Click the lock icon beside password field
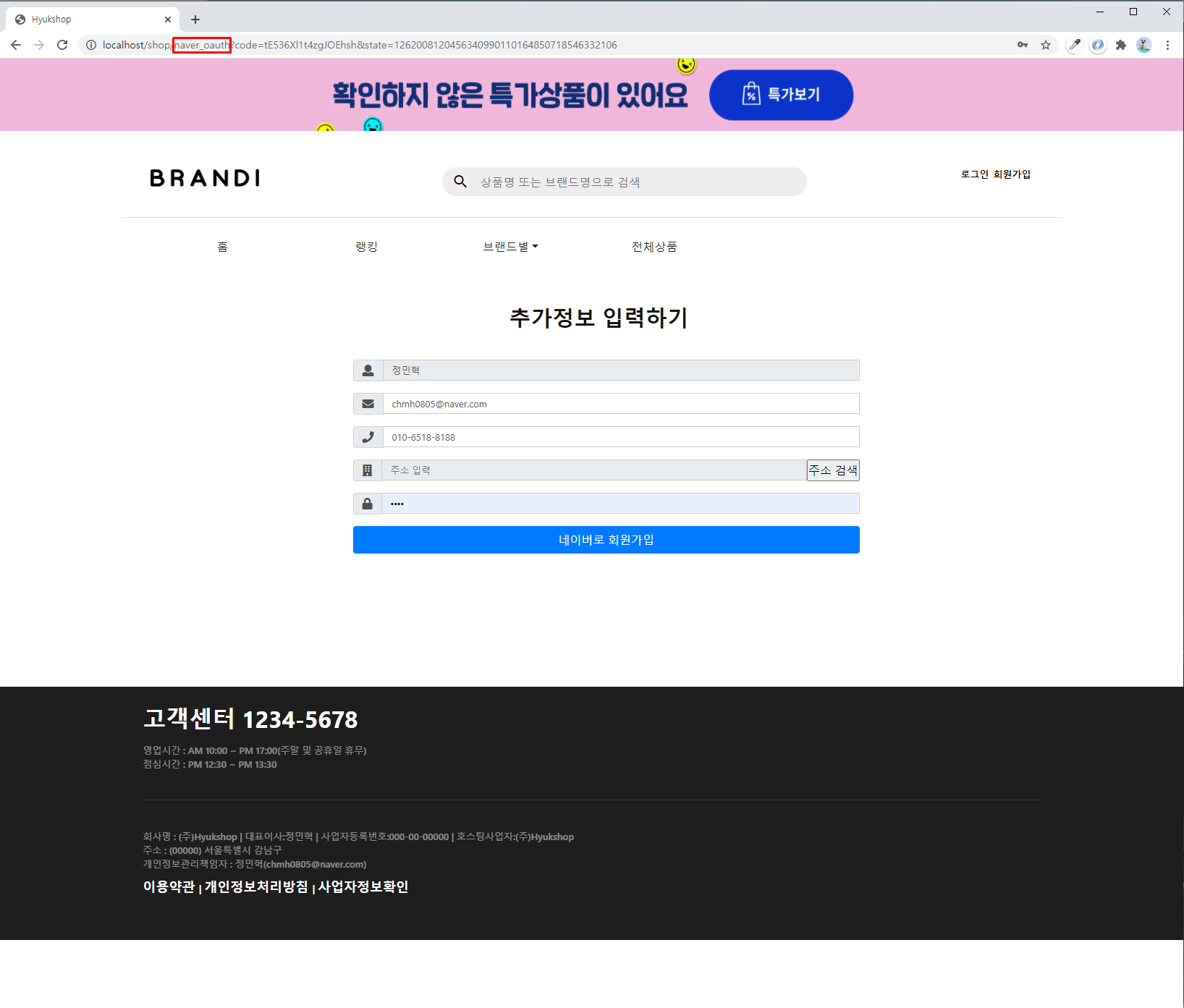The image size is (1184, 1008). tap(367, 504)
